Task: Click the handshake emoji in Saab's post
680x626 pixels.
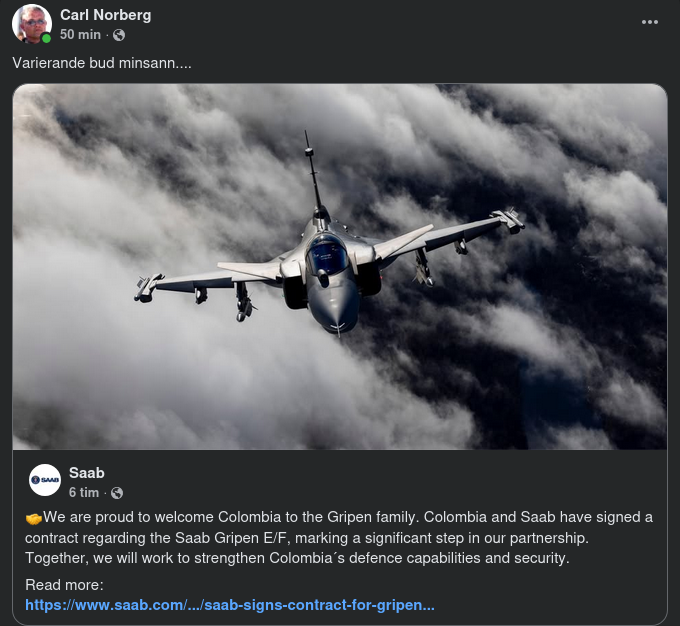Action: [x=33, y=518]
